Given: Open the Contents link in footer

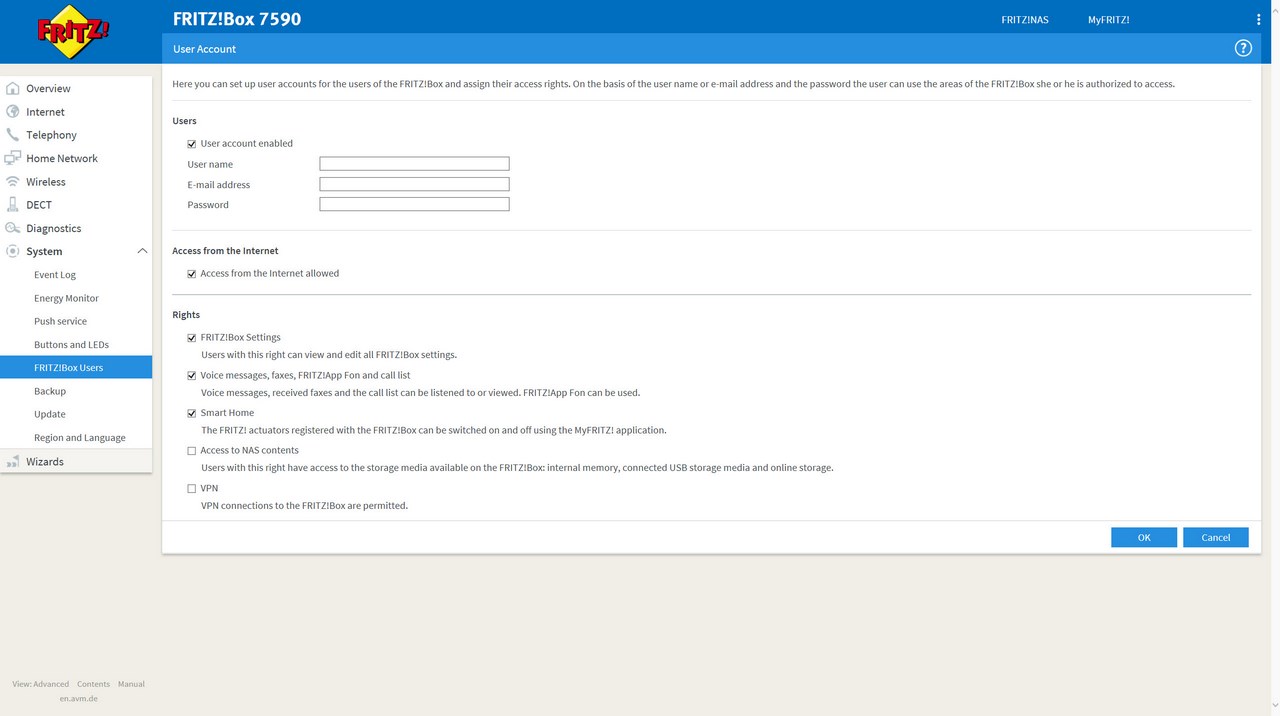Looking at the screenshot, I should [x=93, y=684].
